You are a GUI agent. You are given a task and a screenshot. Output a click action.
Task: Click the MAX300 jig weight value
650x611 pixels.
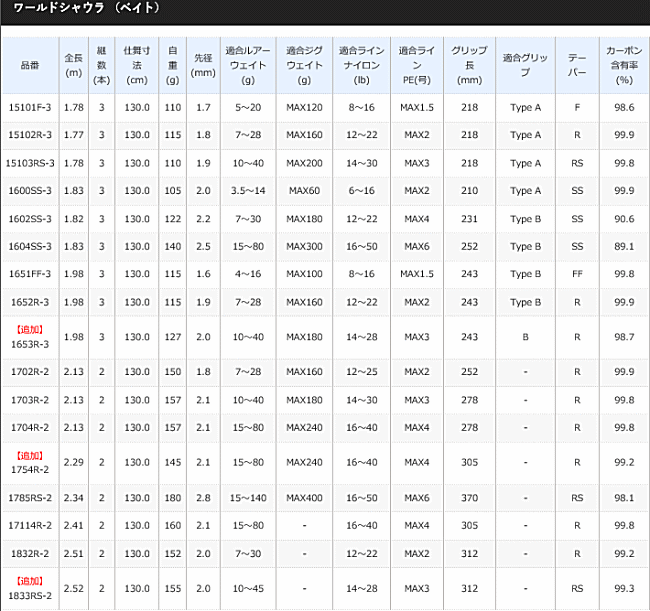tap(304, 246)
